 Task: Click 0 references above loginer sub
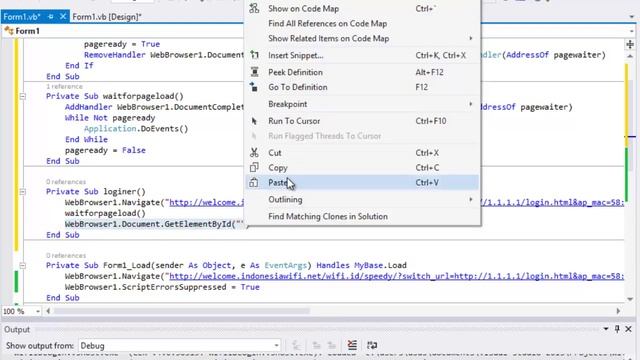point(66,182)
